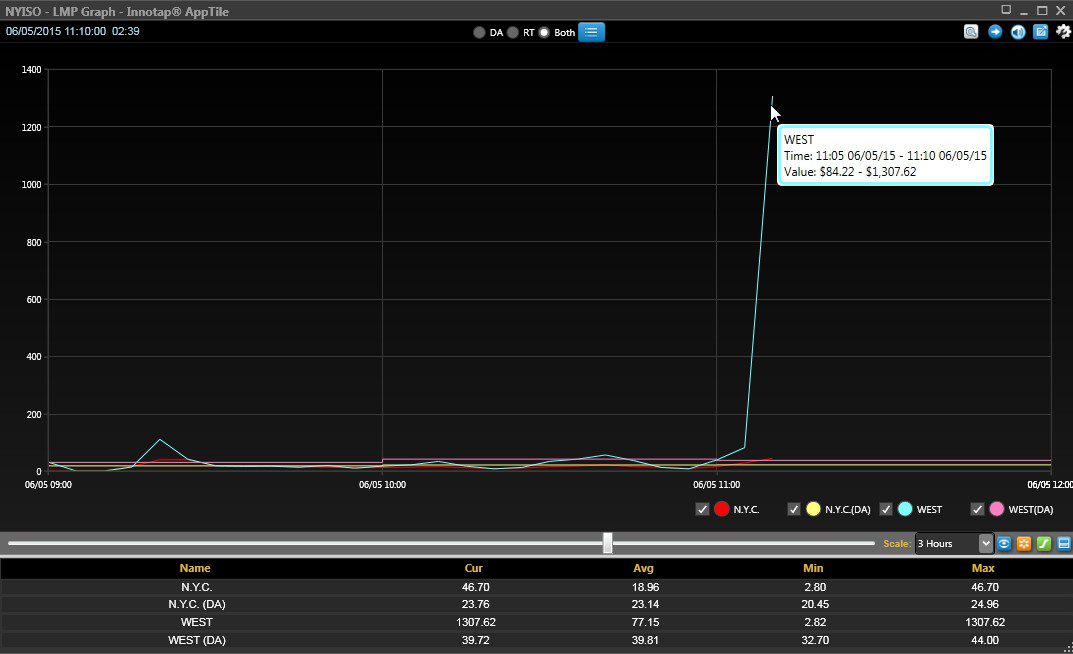Click the Avg column header
The width and height of the screenshot is (1073, 654).
tap(643, 568)
